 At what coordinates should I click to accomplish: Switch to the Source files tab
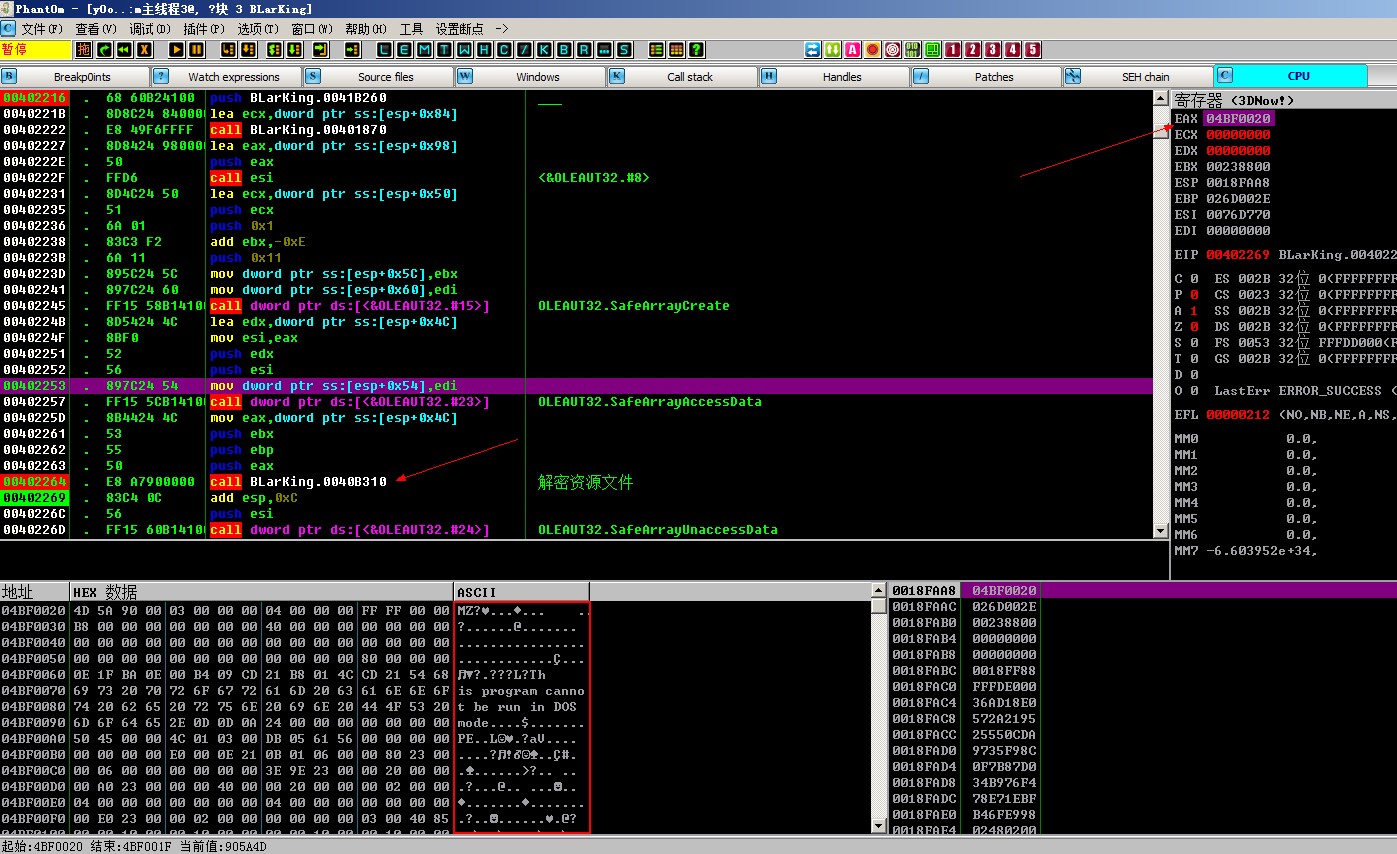tap(379, 77)
